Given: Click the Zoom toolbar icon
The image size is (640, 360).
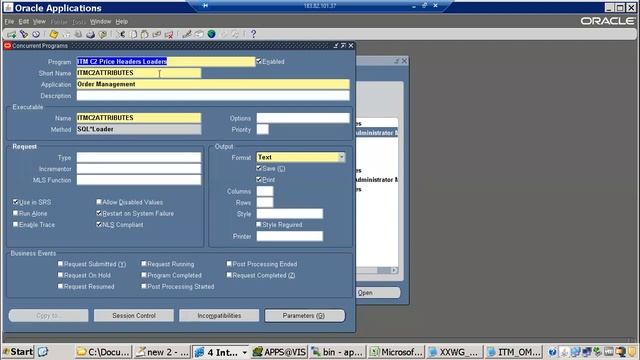Looking at the screenshot, I should tap(199, 34).
